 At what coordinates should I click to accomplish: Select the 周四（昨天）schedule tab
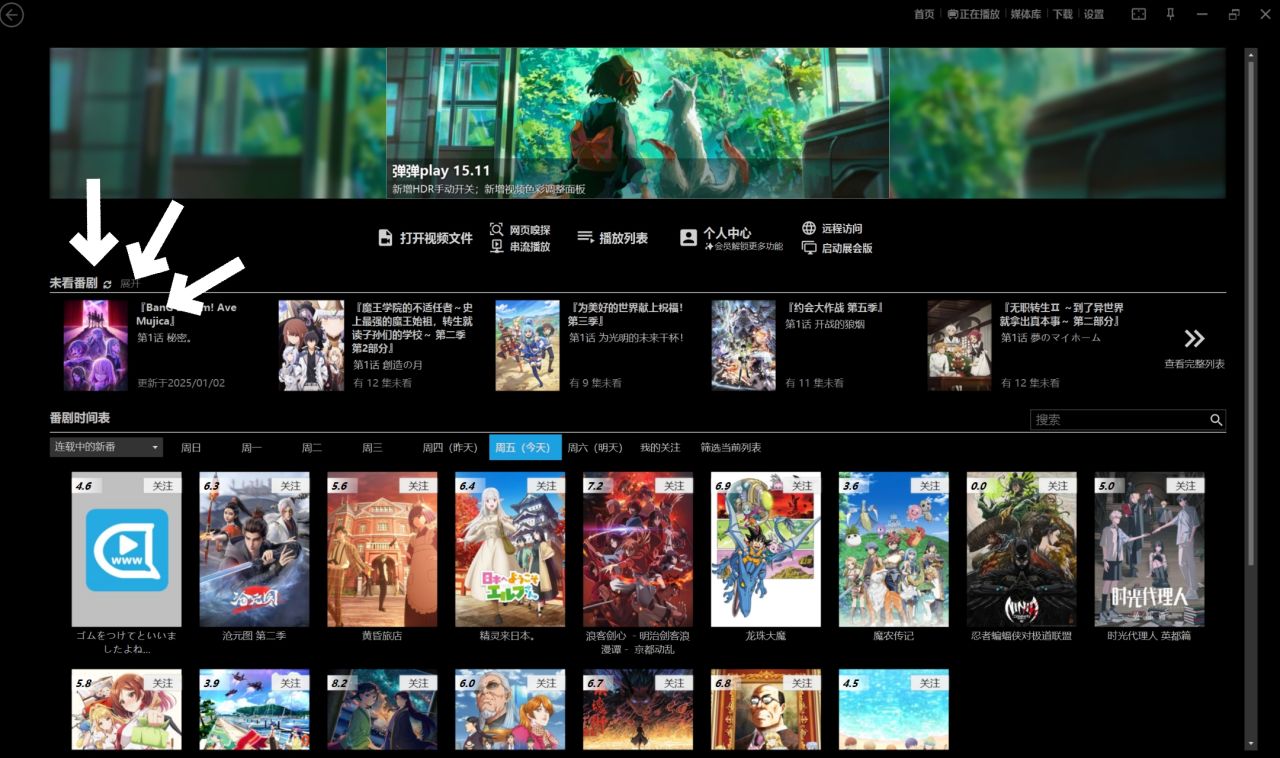tap(452, 447)
